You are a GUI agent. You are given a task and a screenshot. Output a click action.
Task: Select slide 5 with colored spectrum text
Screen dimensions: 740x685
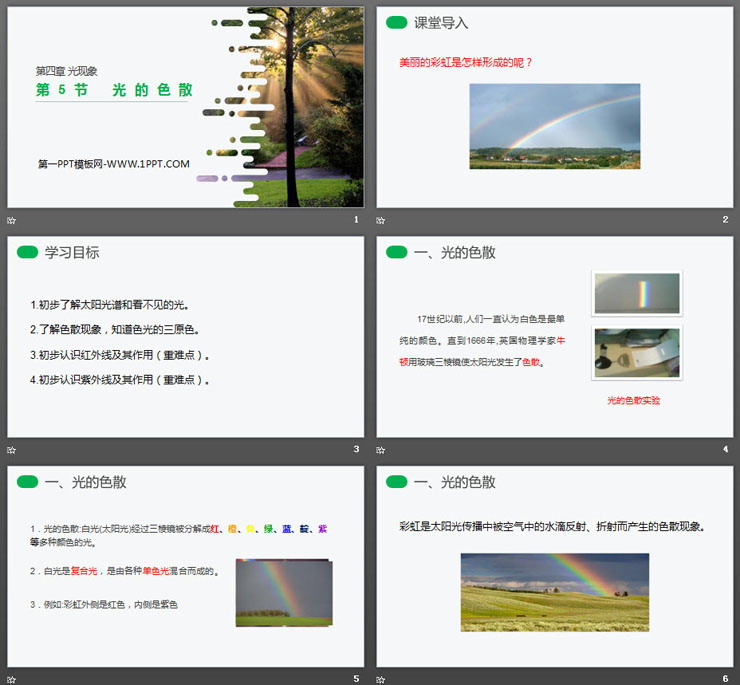point(185,566)
